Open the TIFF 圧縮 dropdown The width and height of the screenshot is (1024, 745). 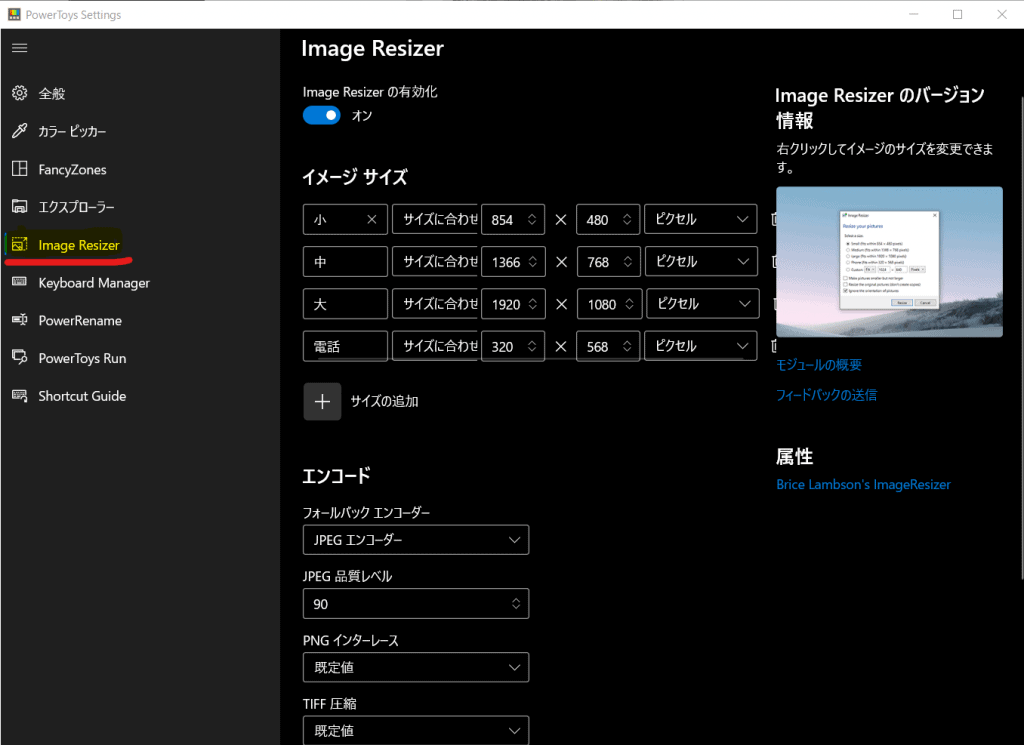point(415,731)
